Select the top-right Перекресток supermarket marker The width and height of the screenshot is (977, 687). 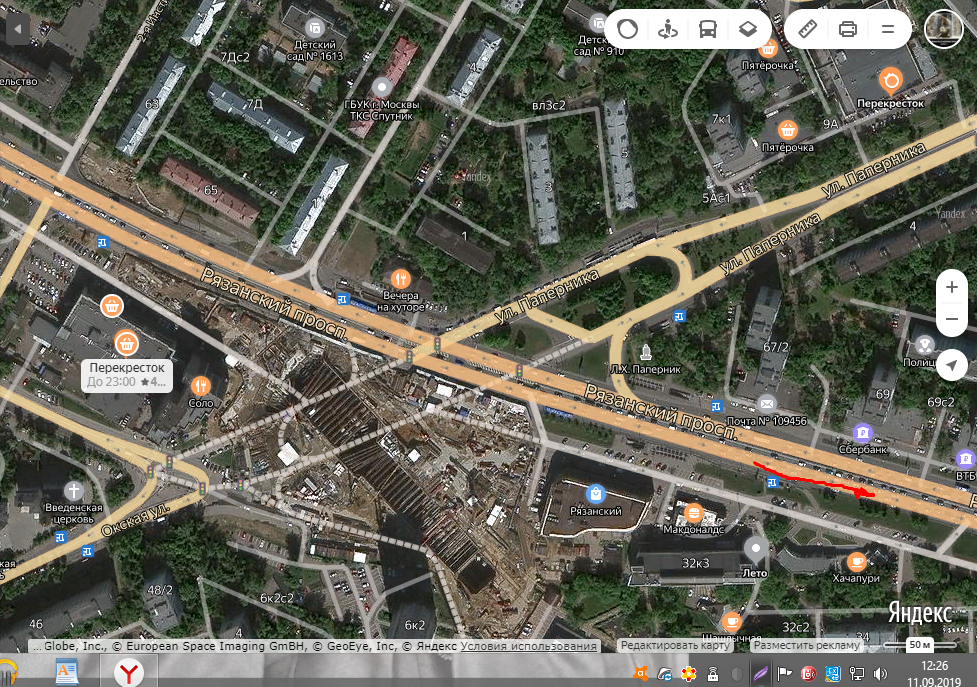point(891,81)
